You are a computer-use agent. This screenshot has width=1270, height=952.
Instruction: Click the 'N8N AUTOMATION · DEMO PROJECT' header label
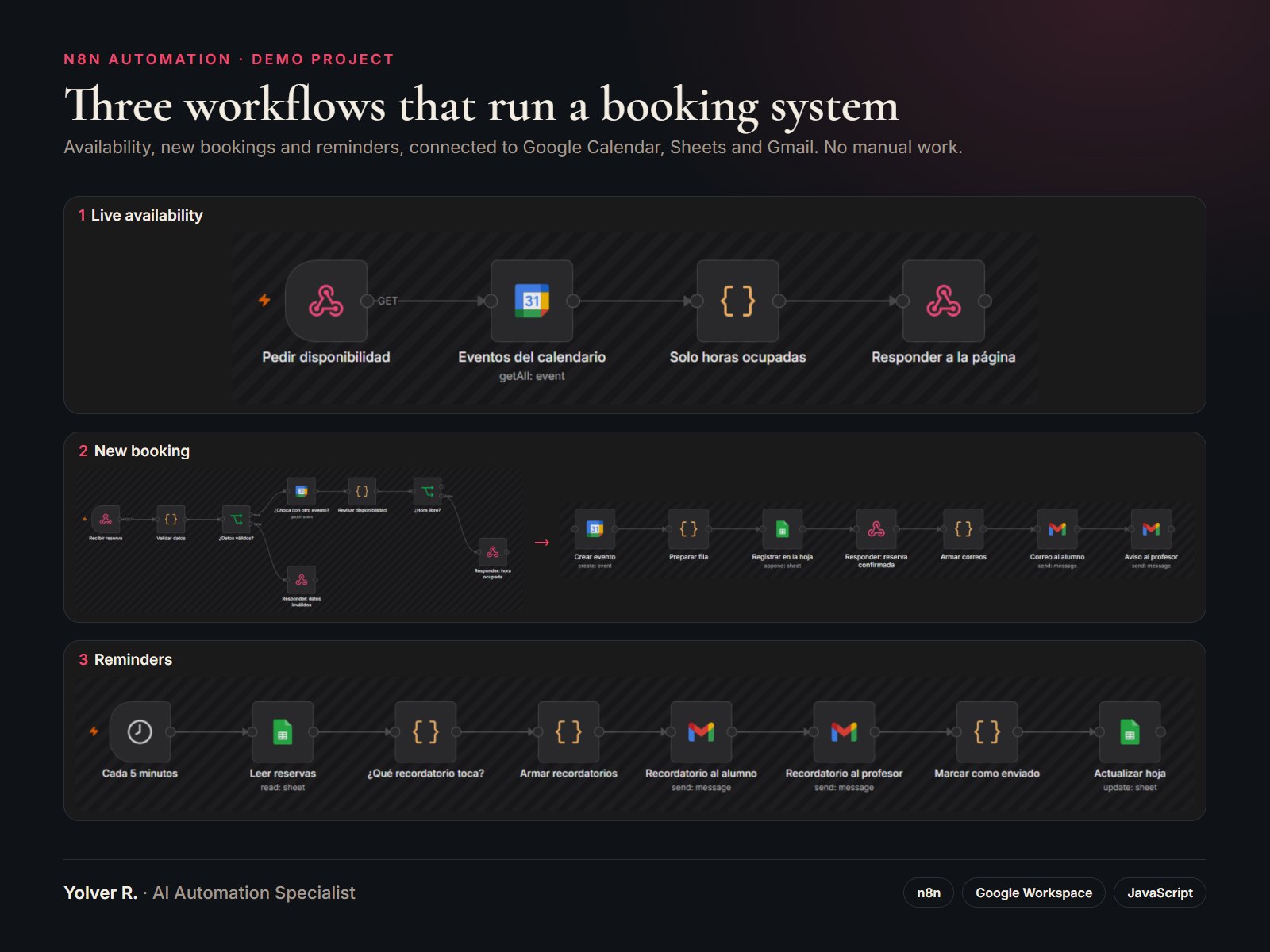(x=229, y=59)
